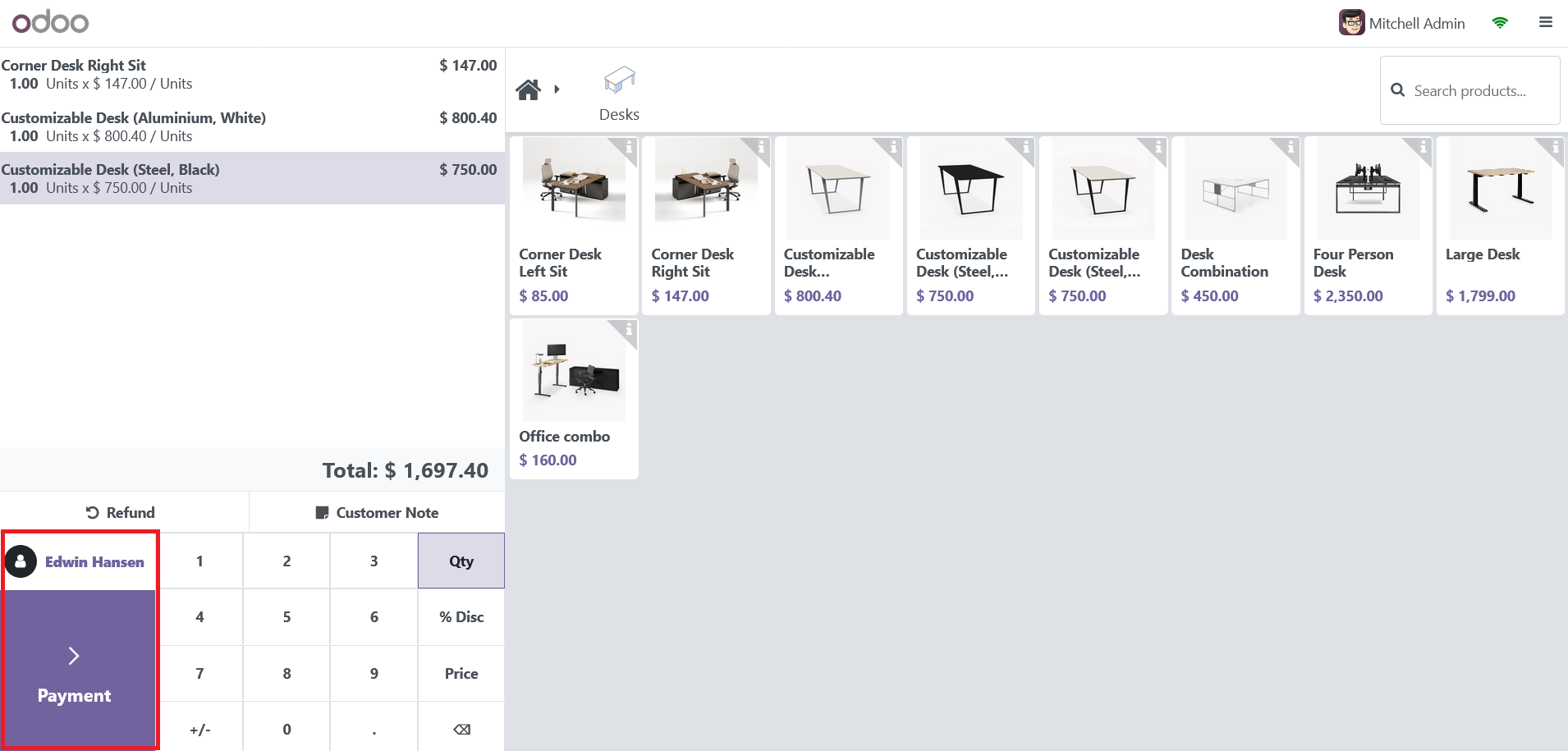Switch numpad to % Disc mode
The width and height of the screenshot is (1568, 751).
pos(461,617)
